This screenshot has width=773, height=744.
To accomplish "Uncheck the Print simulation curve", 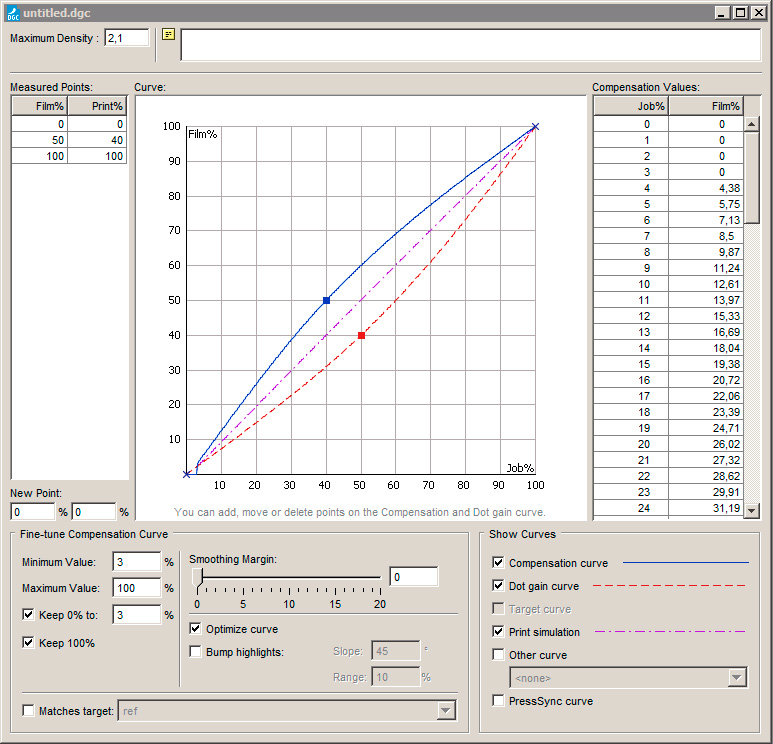I will (x=498, y=632).
